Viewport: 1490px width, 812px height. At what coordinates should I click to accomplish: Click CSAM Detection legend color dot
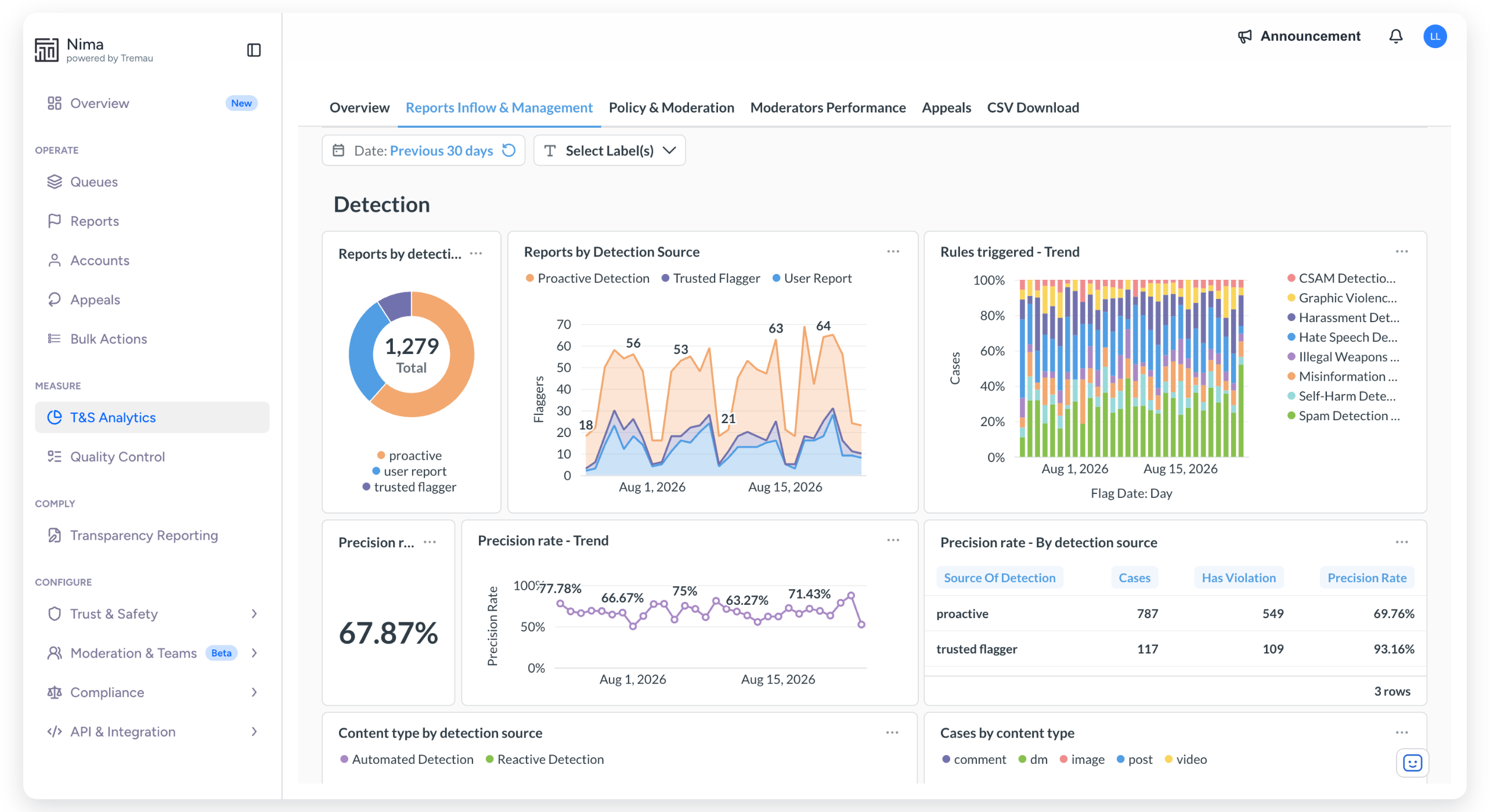point(1291,279)
